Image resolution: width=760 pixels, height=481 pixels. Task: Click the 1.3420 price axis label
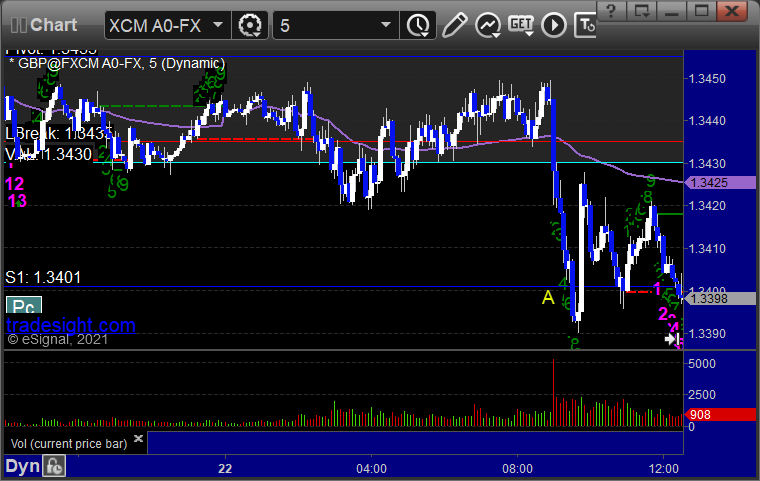coord(707,206)
